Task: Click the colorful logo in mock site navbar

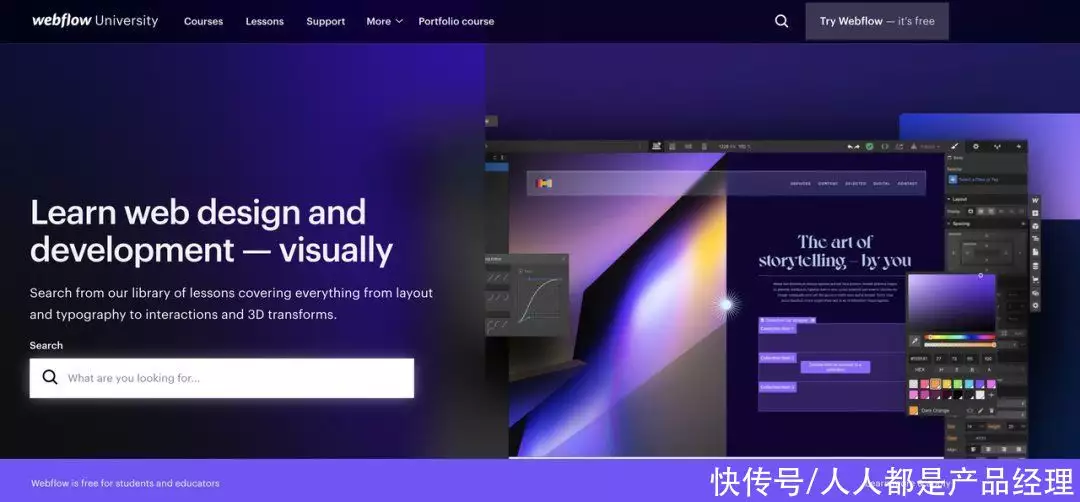Action: pyautogui.click(x=544, y=182)
